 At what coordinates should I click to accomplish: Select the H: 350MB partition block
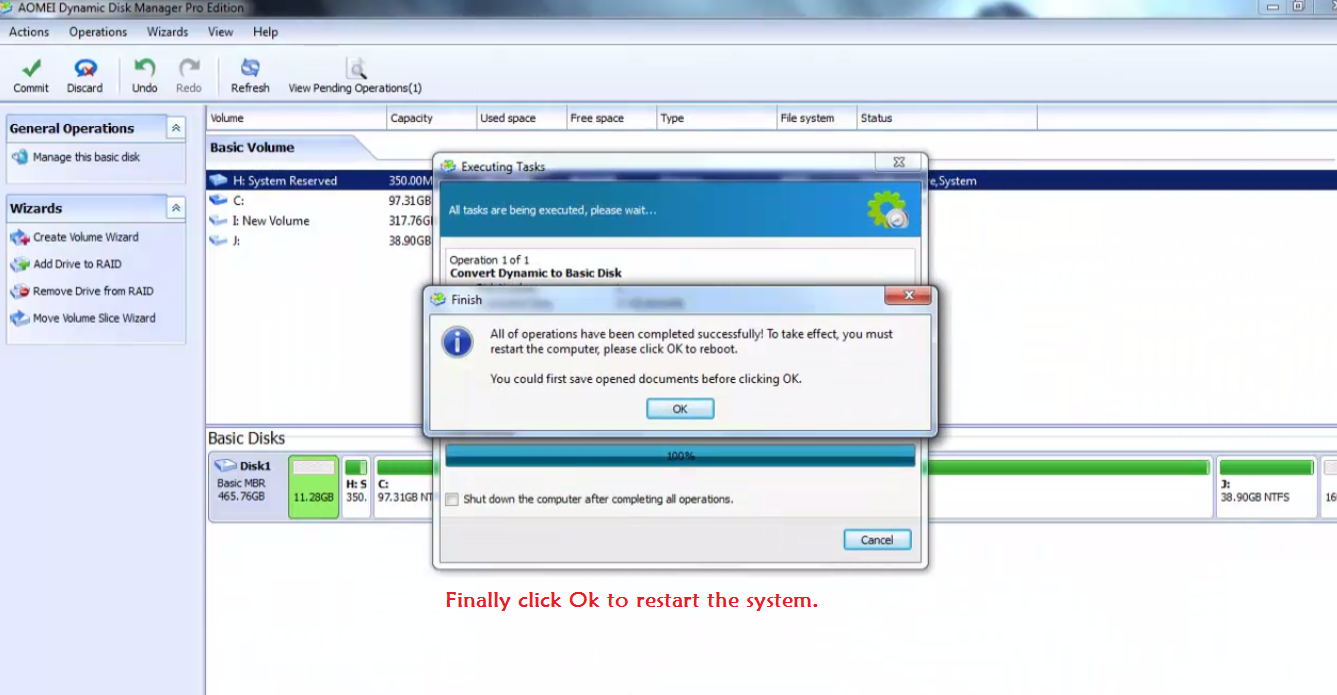click(356, 487)
